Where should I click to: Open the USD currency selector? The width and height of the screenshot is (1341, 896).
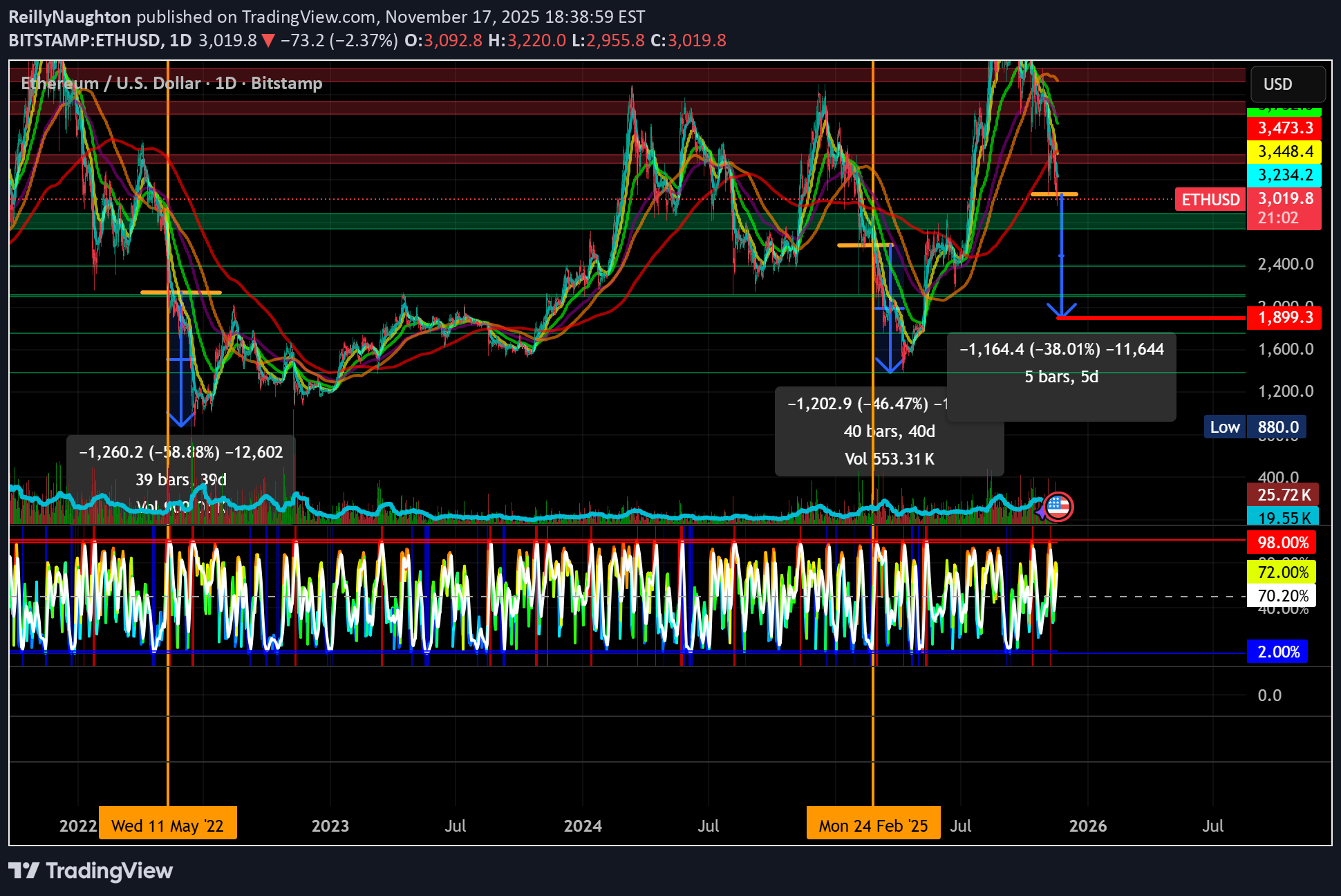click(1287, 84)
